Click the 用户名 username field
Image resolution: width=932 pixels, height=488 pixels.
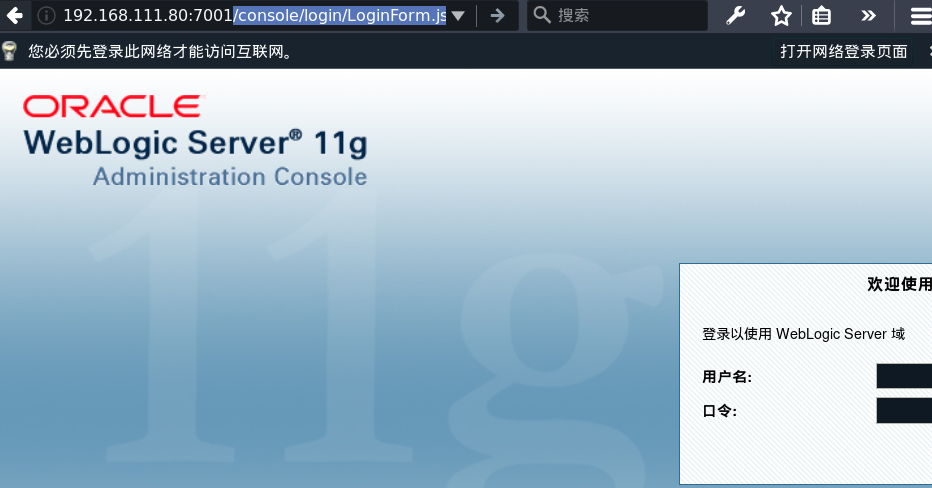903,376
